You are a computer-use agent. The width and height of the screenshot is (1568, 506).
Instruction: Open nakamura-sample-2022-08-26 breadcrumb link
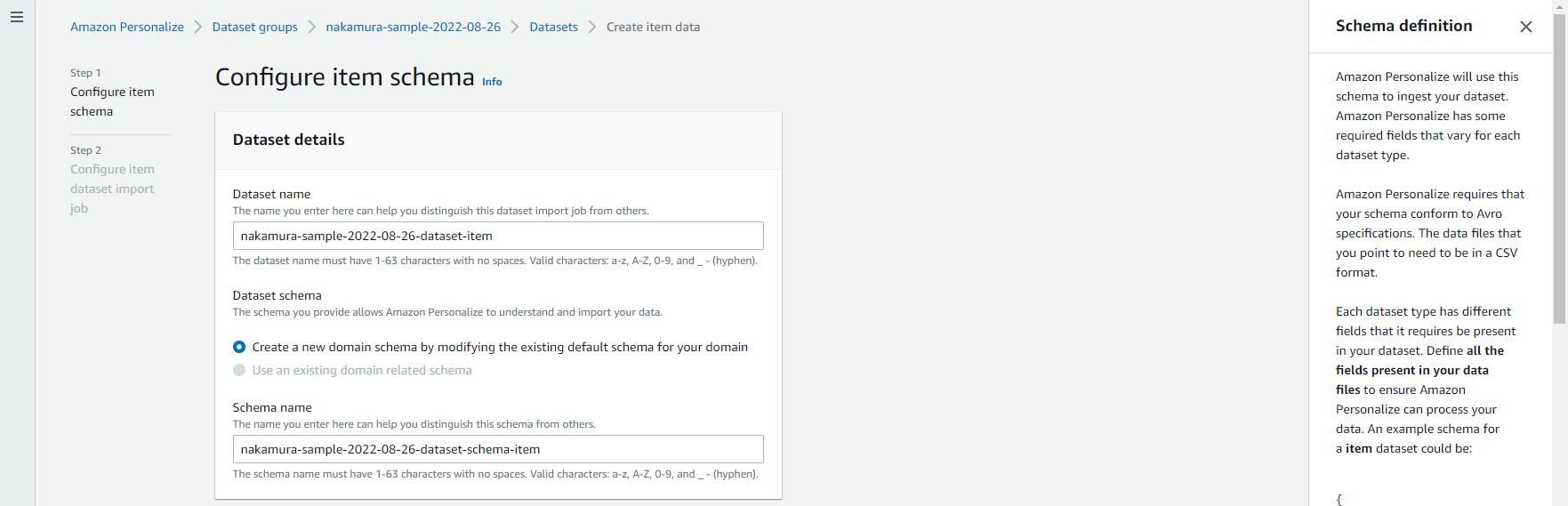(x=414, y=27)
